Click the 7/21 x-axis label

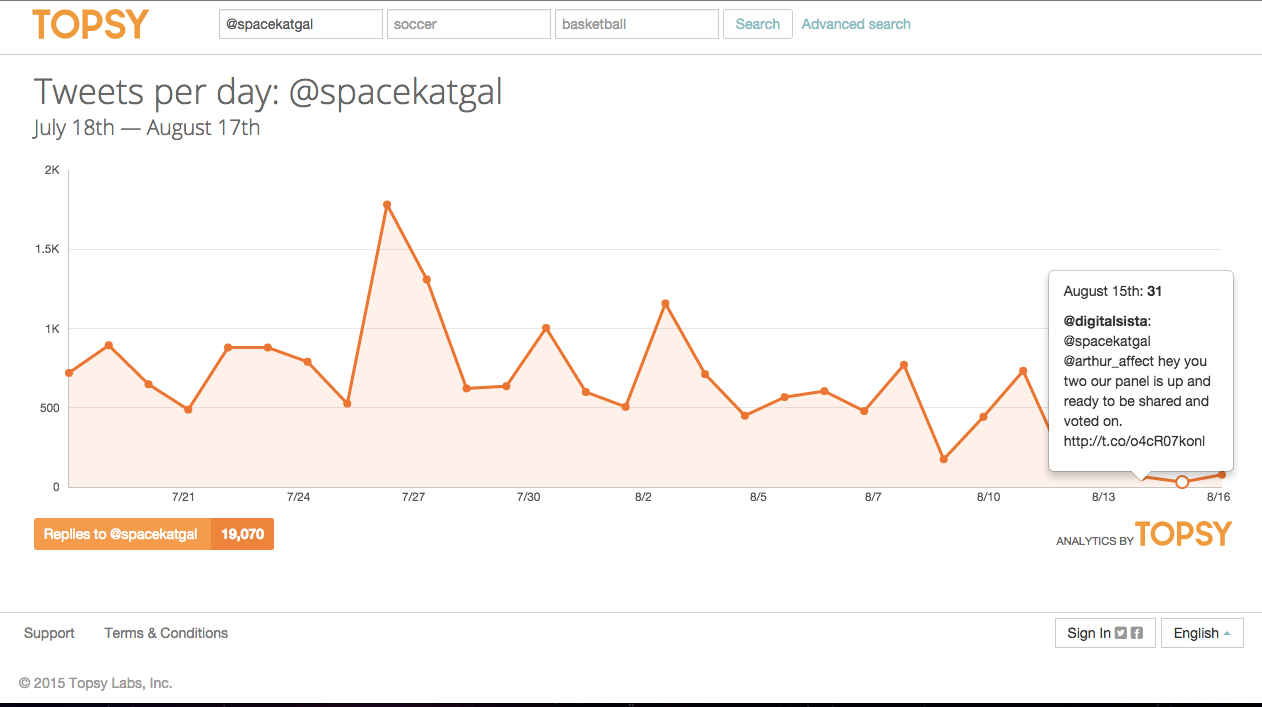click(183, 497)
